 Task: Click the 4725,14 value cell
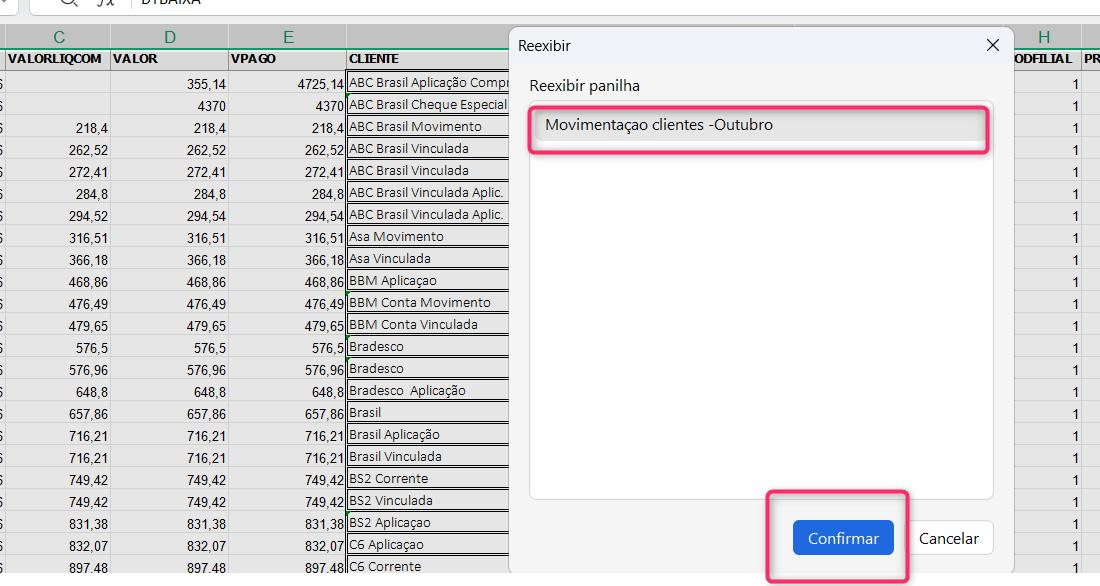(288, 84)
